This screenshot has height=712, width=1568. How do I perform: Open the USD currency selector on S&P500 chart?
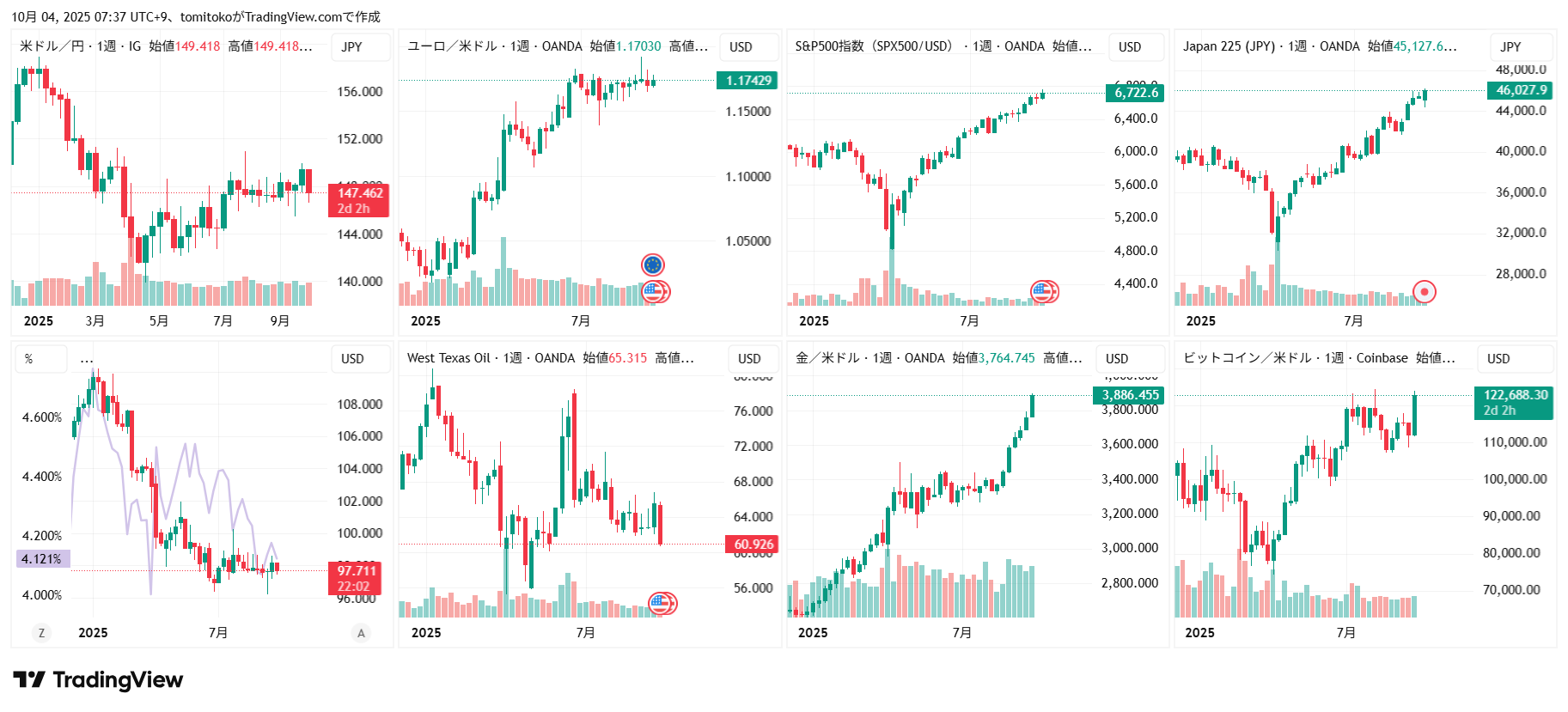tap(1130, 47)
